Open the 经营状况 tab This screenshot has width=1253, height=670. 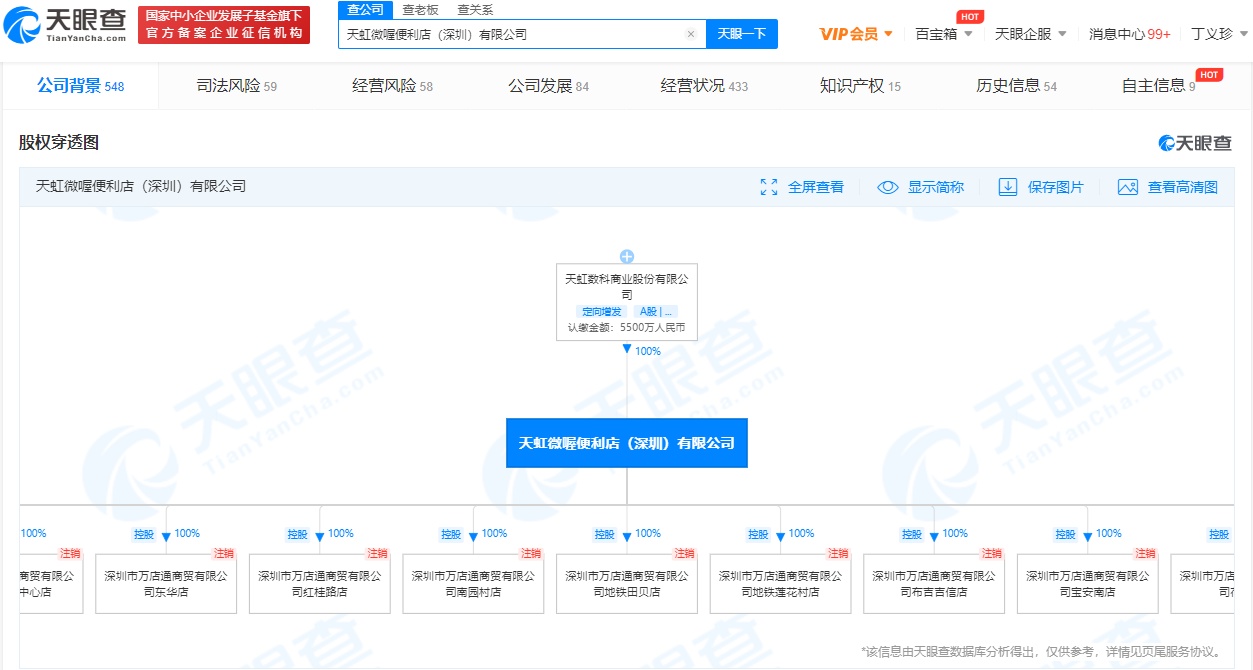705,86
